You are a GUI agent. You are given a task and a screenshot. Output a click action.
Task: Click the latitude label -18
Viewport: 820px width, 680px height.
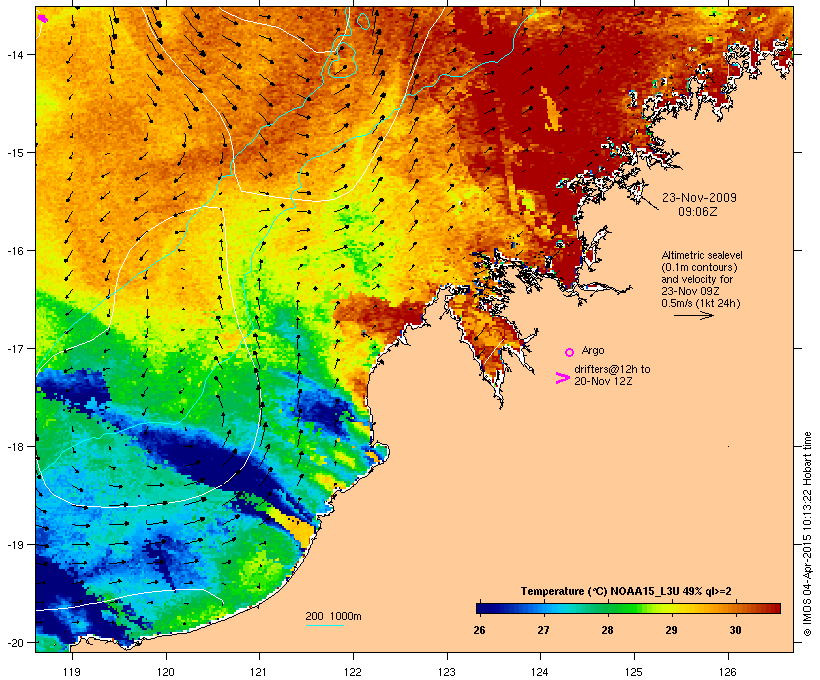(14, 446)
